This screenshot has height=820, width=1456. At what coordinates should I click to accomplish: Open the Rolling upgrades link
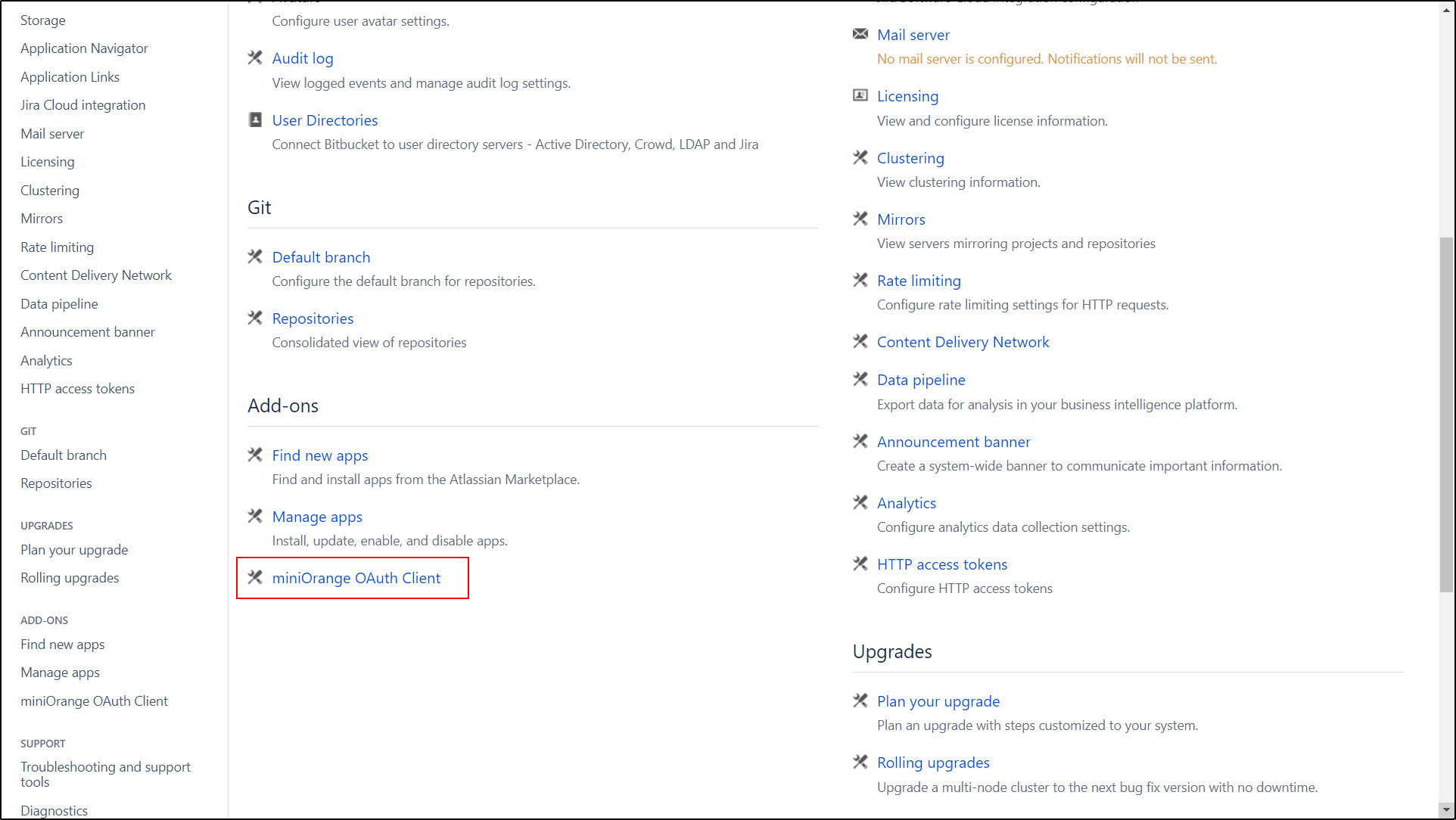point(932,762)
